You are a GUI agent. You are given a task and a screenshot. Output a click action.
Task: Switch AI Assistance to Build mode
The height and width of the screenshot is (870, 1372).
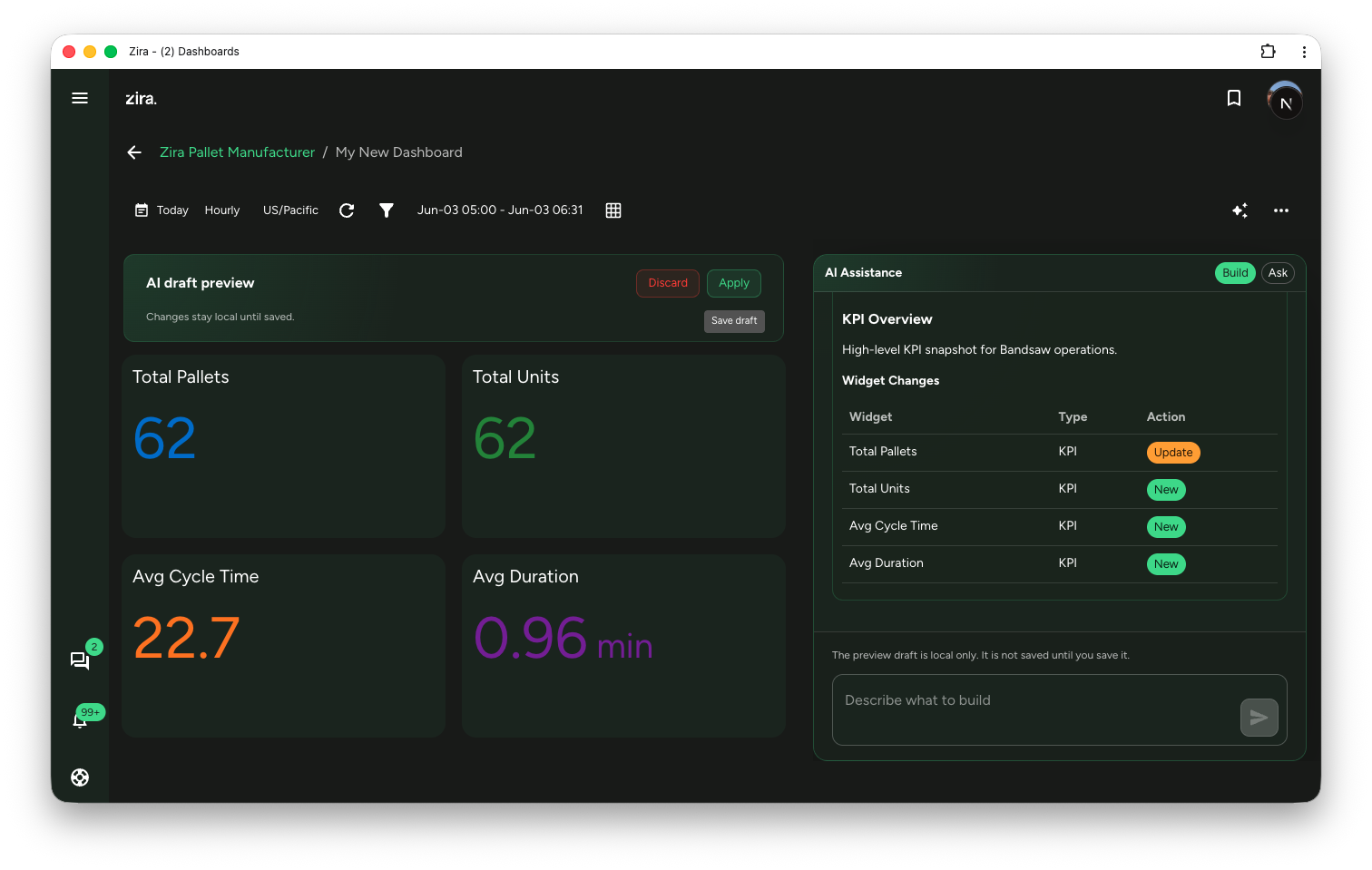[1235, 273]
